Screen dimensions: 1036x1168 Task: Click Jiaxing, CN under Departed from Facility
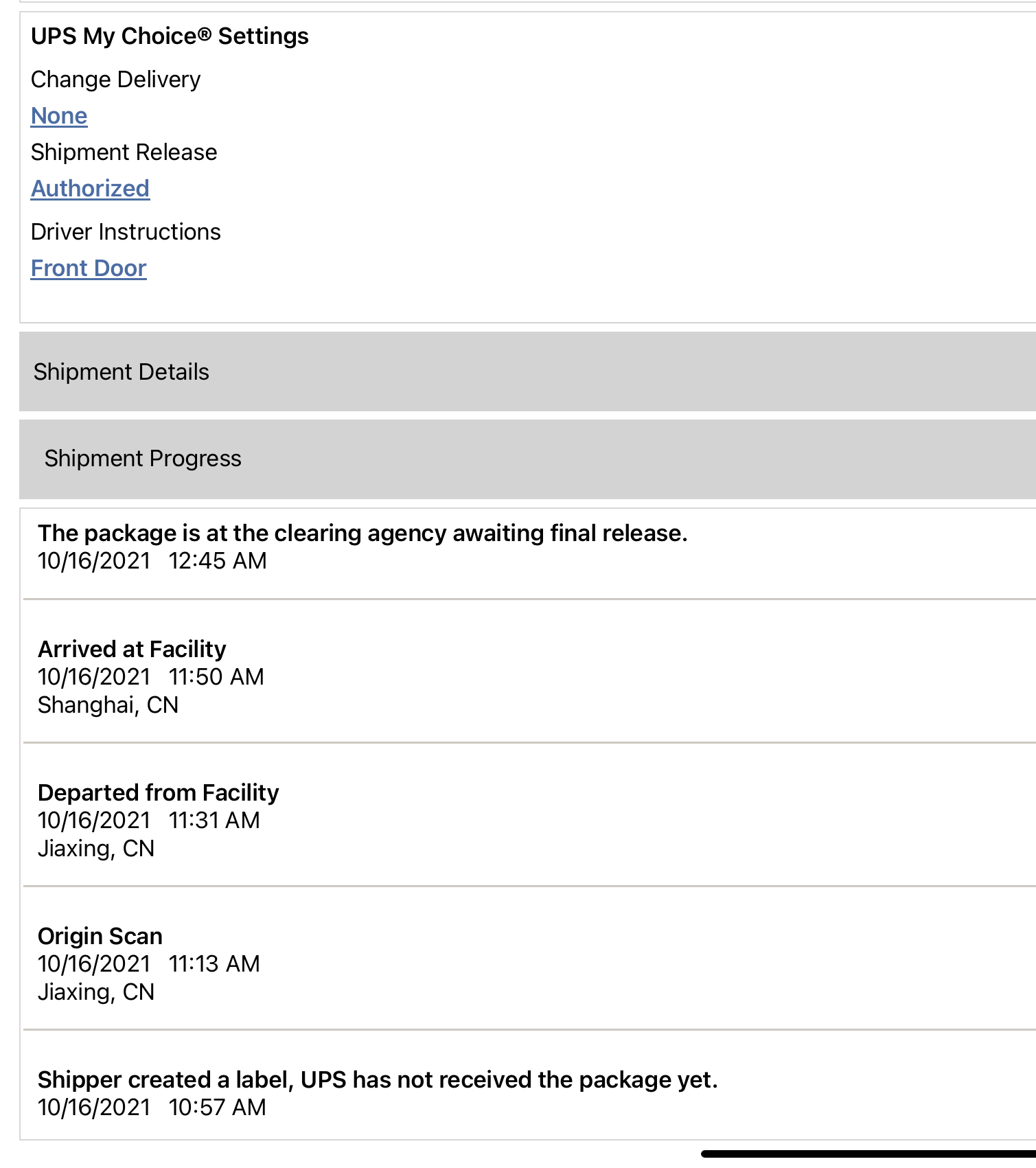click(x=96, y=849)
